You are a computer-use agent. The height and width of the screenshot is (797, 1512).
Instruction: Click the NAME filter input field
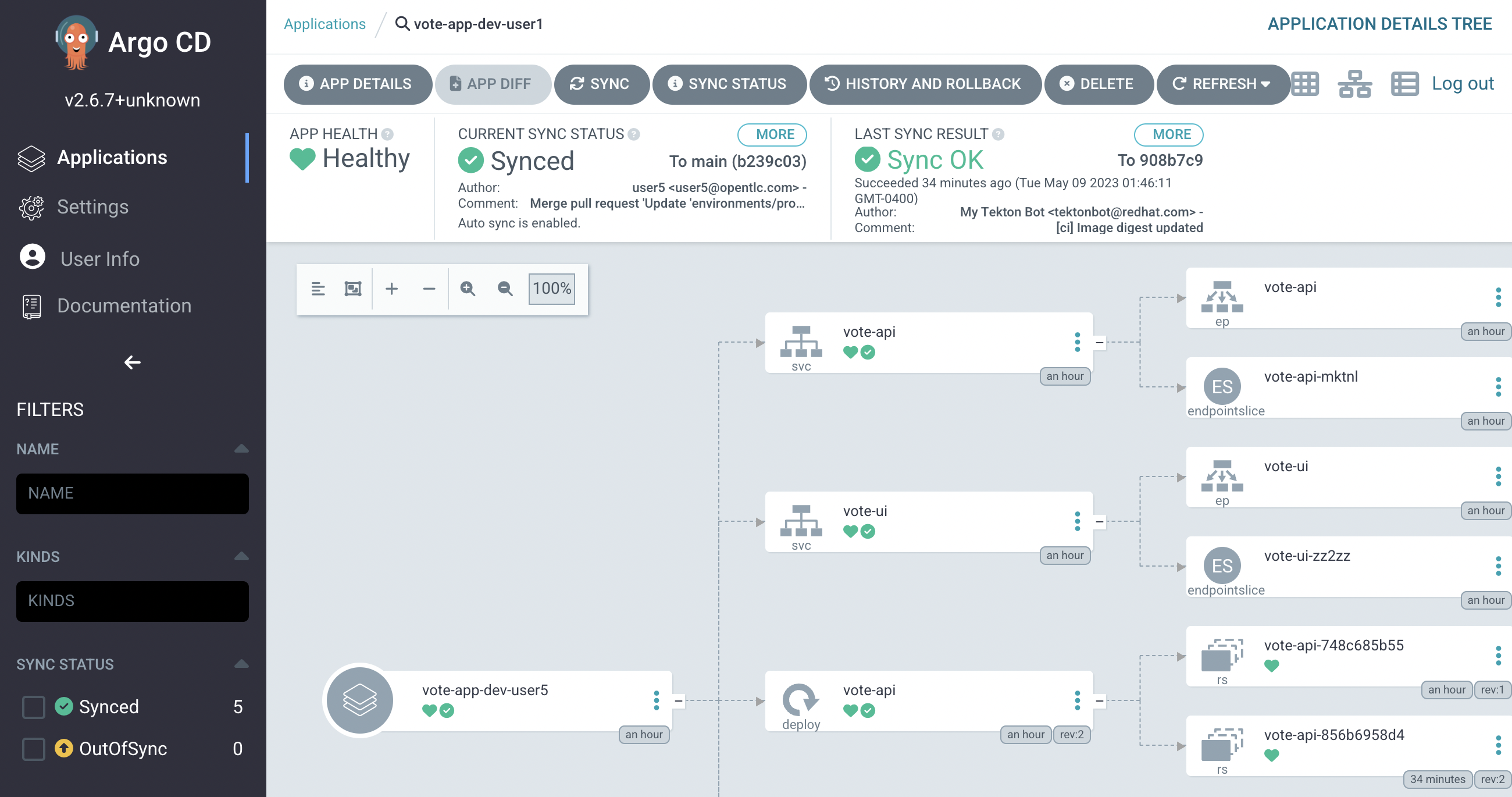point(133,493)
